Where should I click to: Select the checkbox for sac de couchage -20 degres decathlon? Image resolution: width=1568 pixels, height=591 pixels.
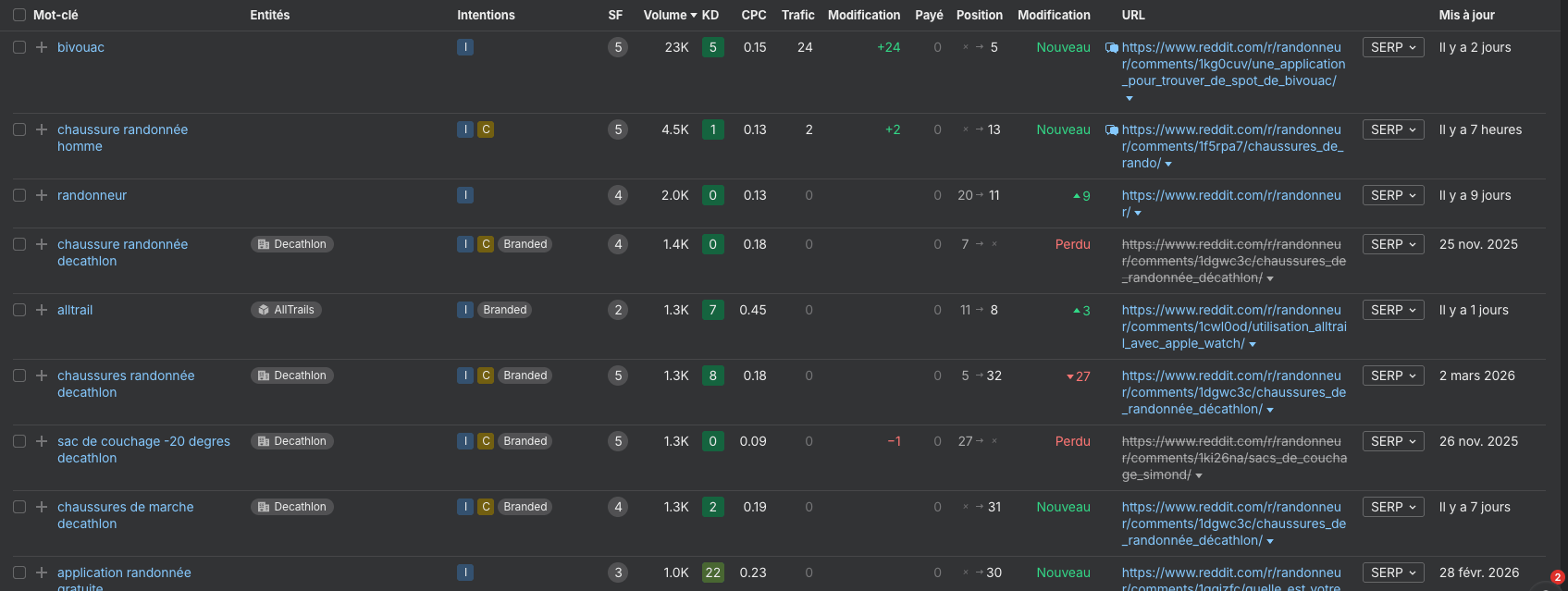tap(19, 441)
